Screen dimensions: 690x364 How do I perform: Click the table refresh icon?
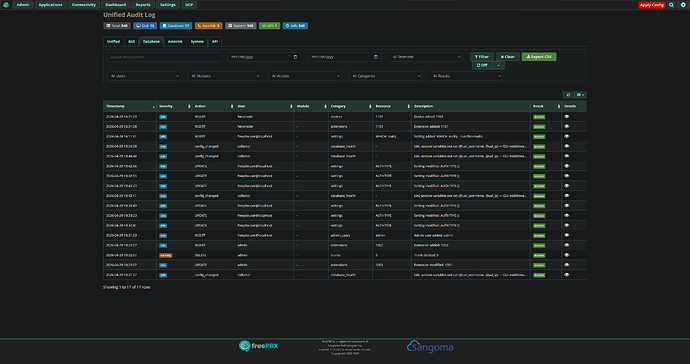pos(568,95)
